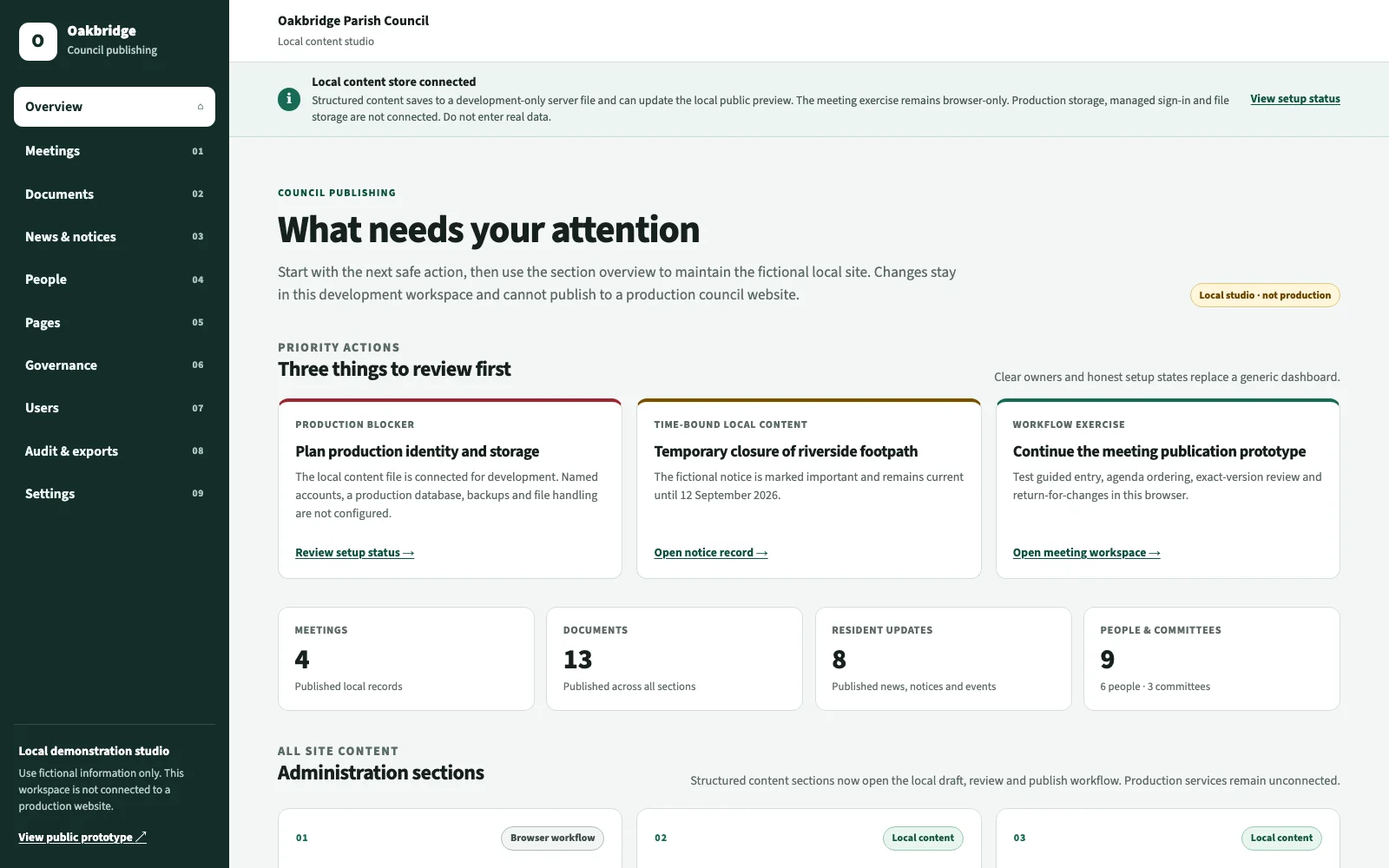Select the Resident updates stat card

(944, 659)
